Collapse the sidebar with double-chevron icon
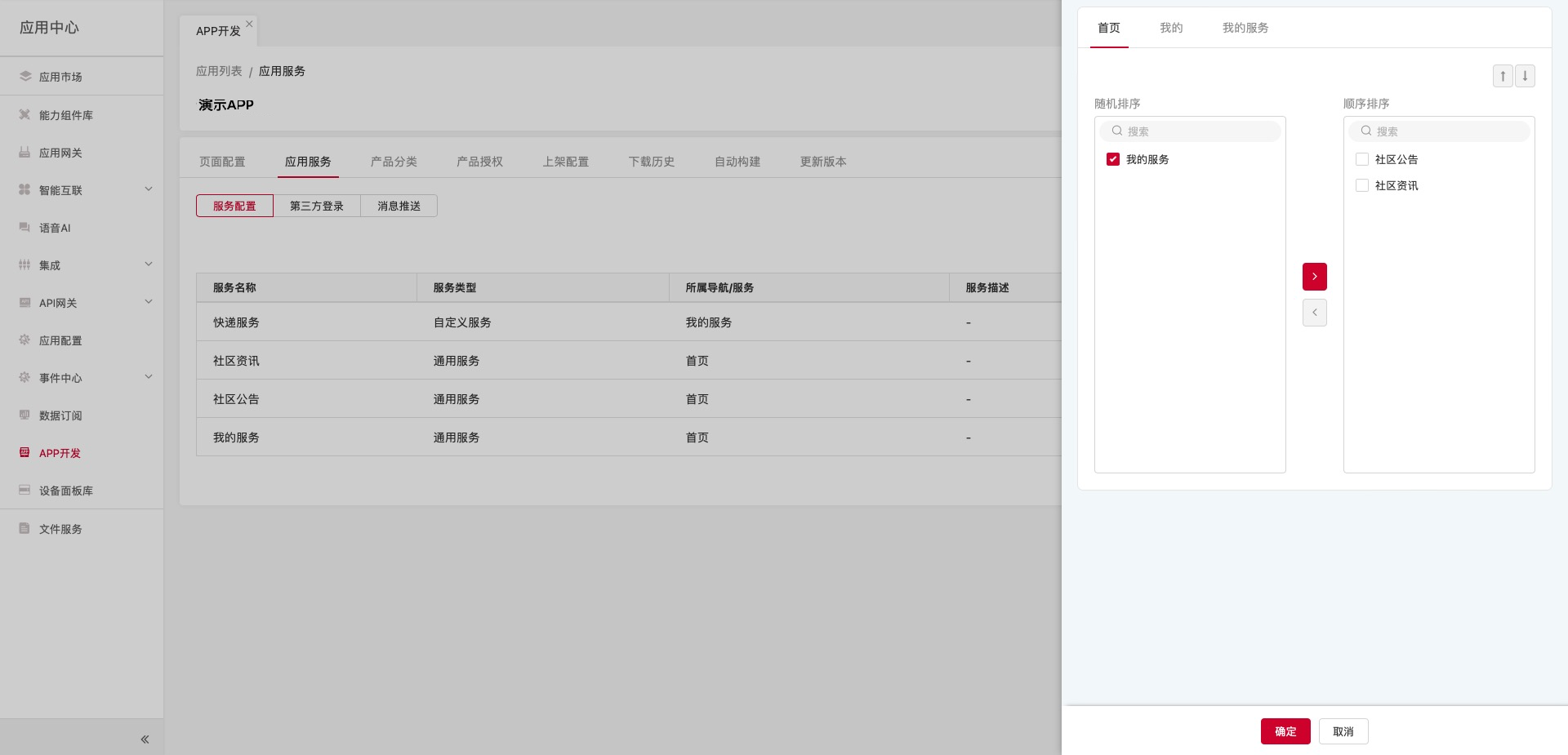 [x=145, y=739]
